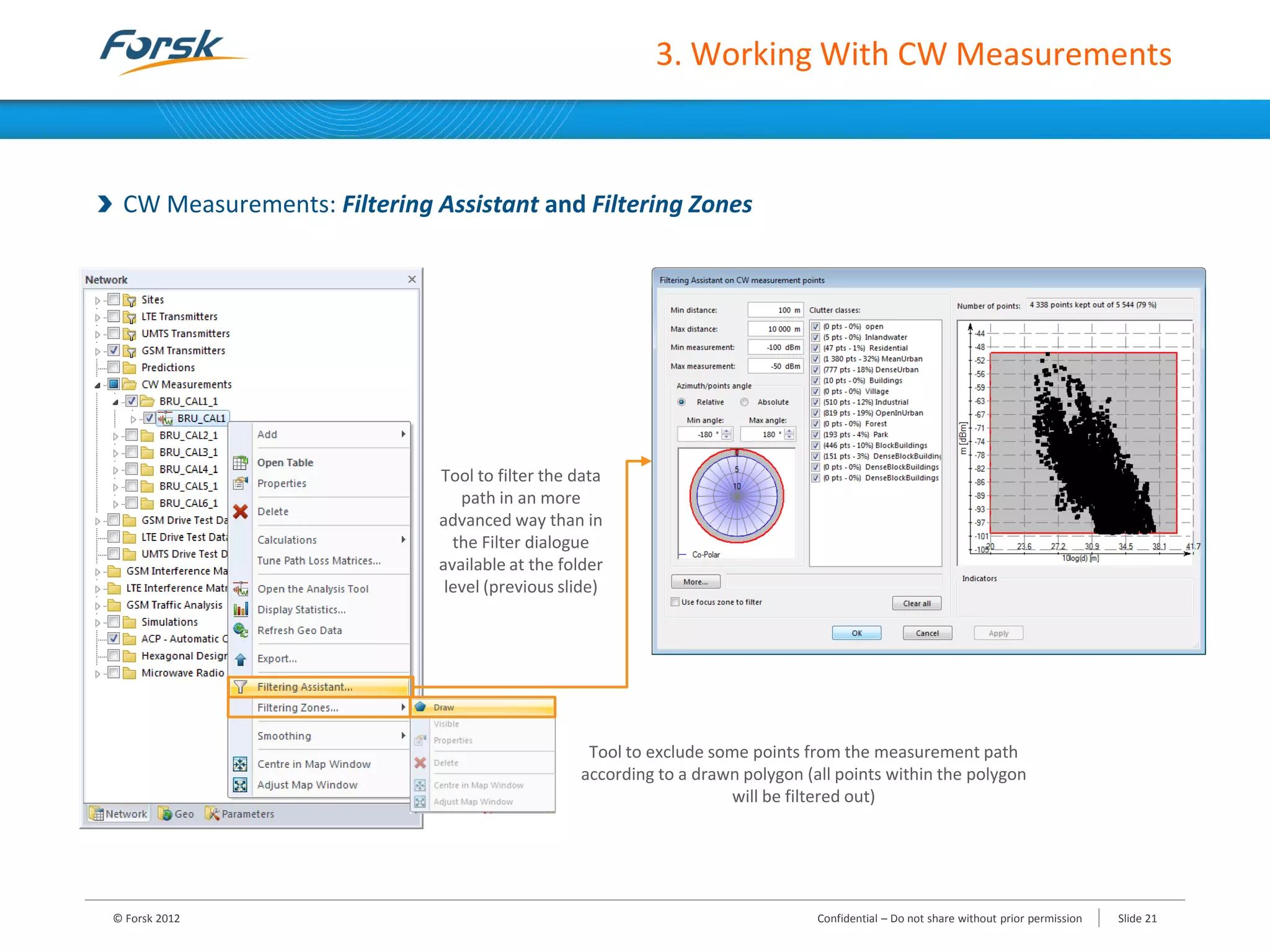Expand the GSM Interference Matrices node
This screenshot has width=1270, height=952.
pos(97,572)
